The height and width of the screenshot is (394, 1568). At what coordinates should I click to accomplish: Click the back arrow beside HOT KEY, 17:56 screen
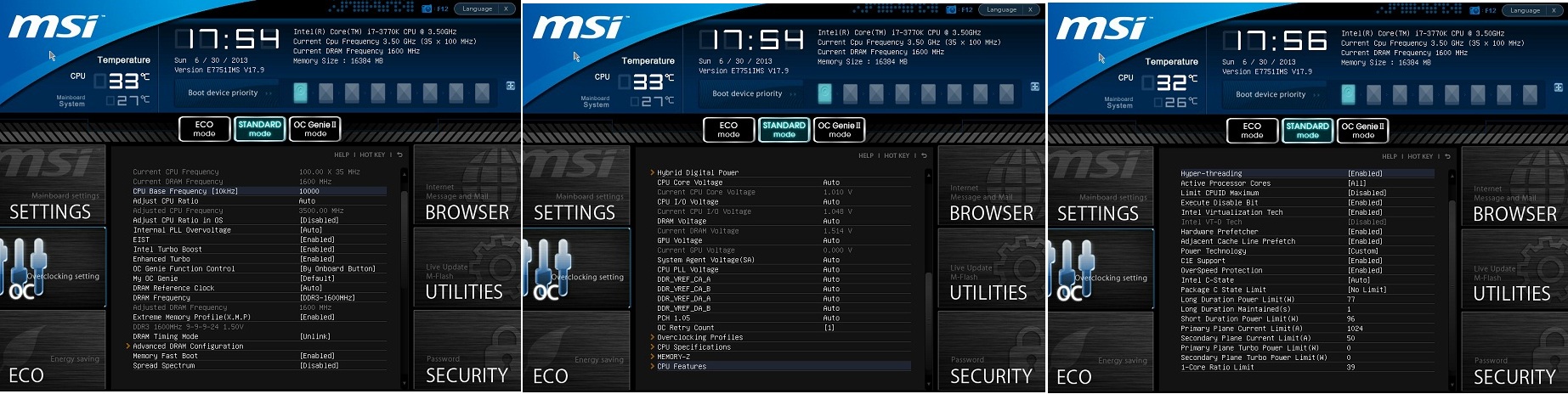pyautogui.click(x=1447, y=156)
